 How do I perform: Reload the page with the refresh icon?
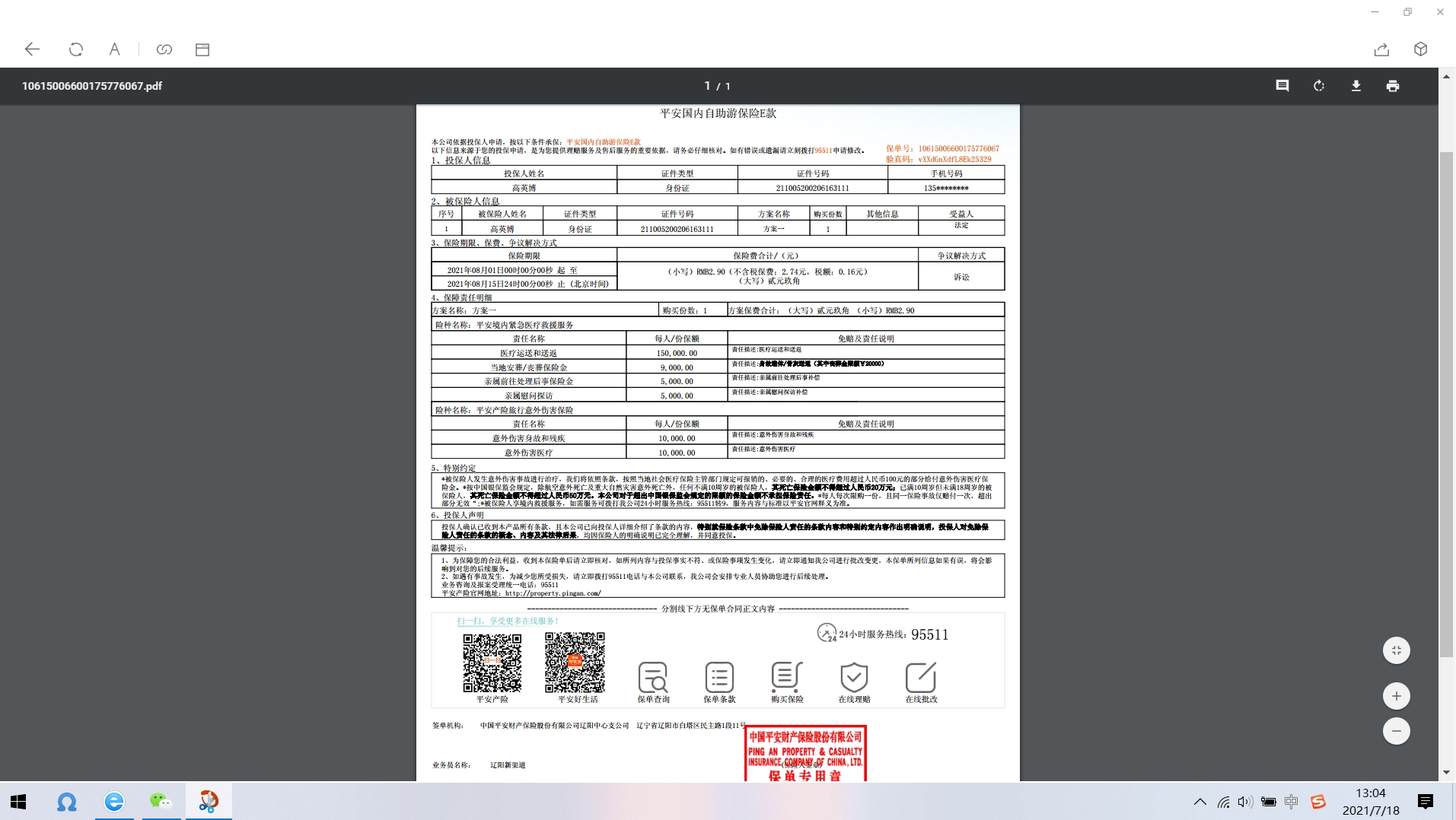pos(76,49)
